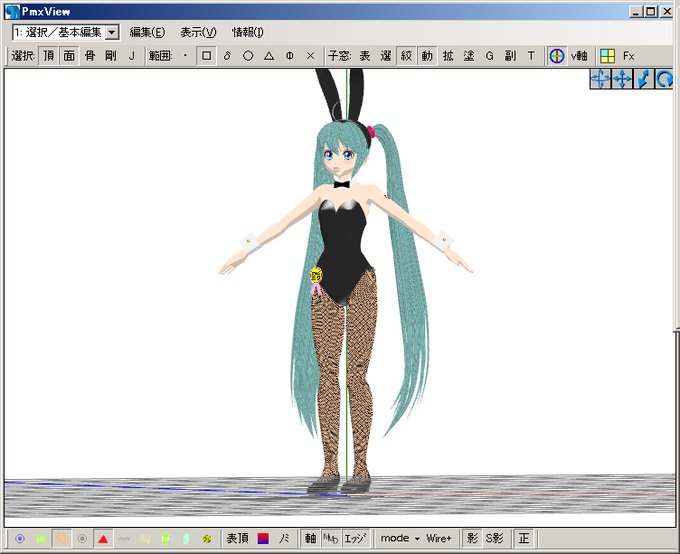Click the red-blue gradient swatch
The height and width of the screenshot is (554, 680).
click(x=263, y=539)
